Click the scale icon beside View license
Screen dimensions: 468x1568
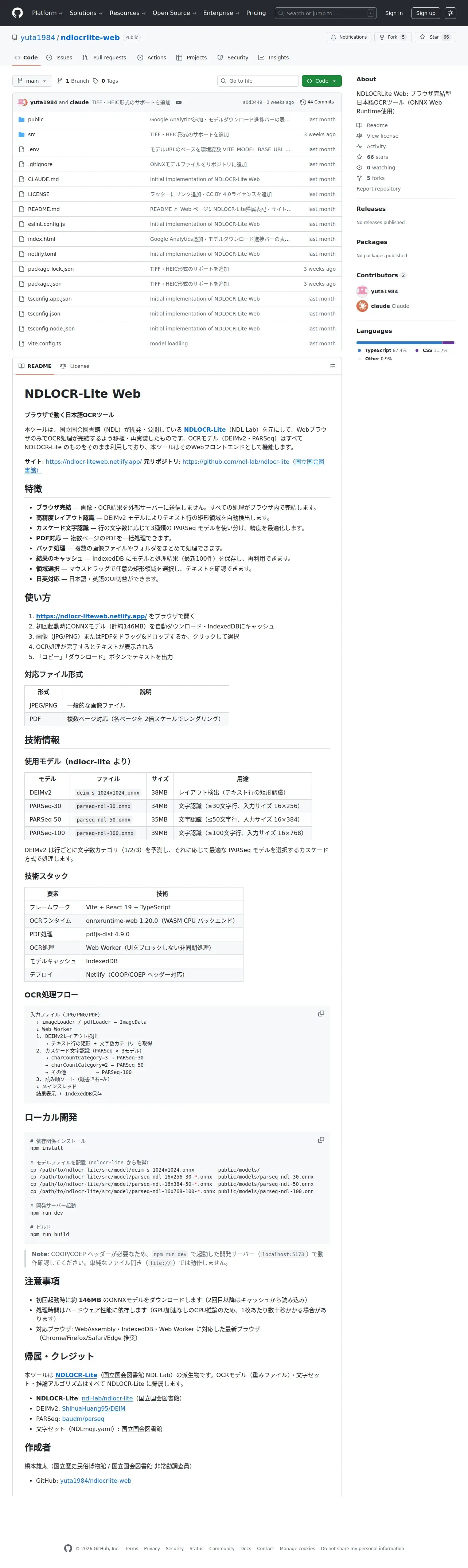359,136
